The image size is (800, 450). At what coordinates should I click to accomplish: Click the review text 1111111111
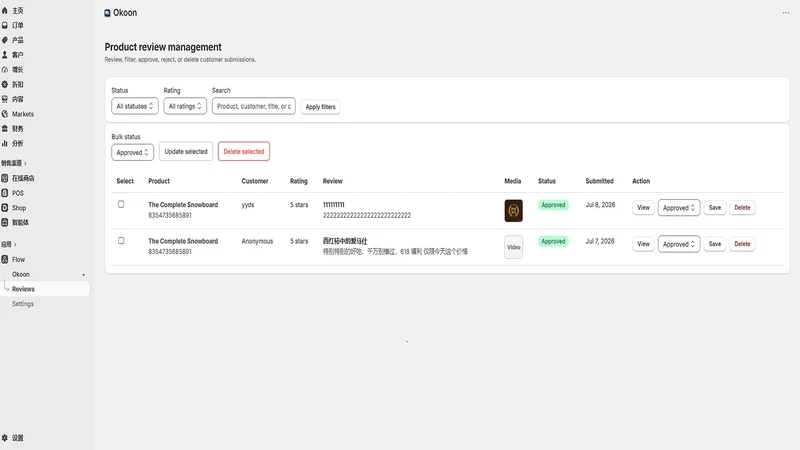(x=334, y=205)
